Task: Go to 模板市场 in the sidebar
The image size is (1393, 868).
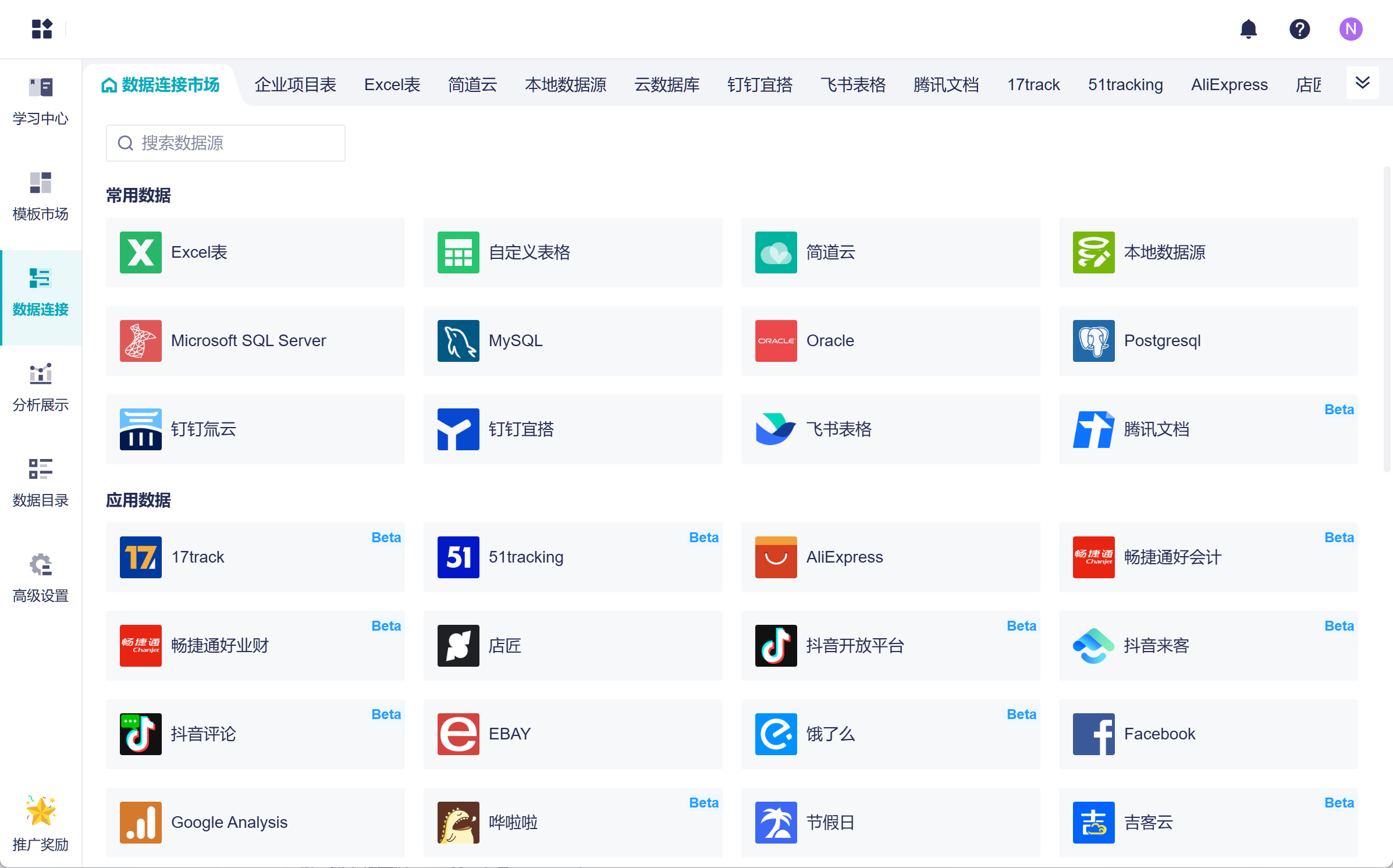Action: [41, 198]
